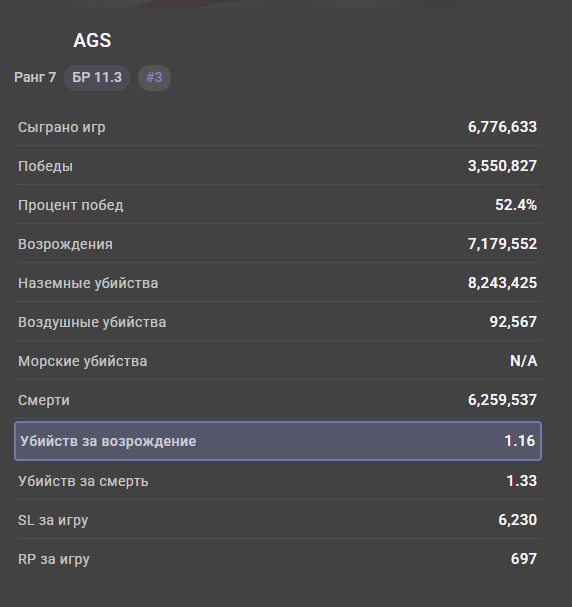Select the Победы stat row
Screen dimensions: 572x607
point(278,166)
